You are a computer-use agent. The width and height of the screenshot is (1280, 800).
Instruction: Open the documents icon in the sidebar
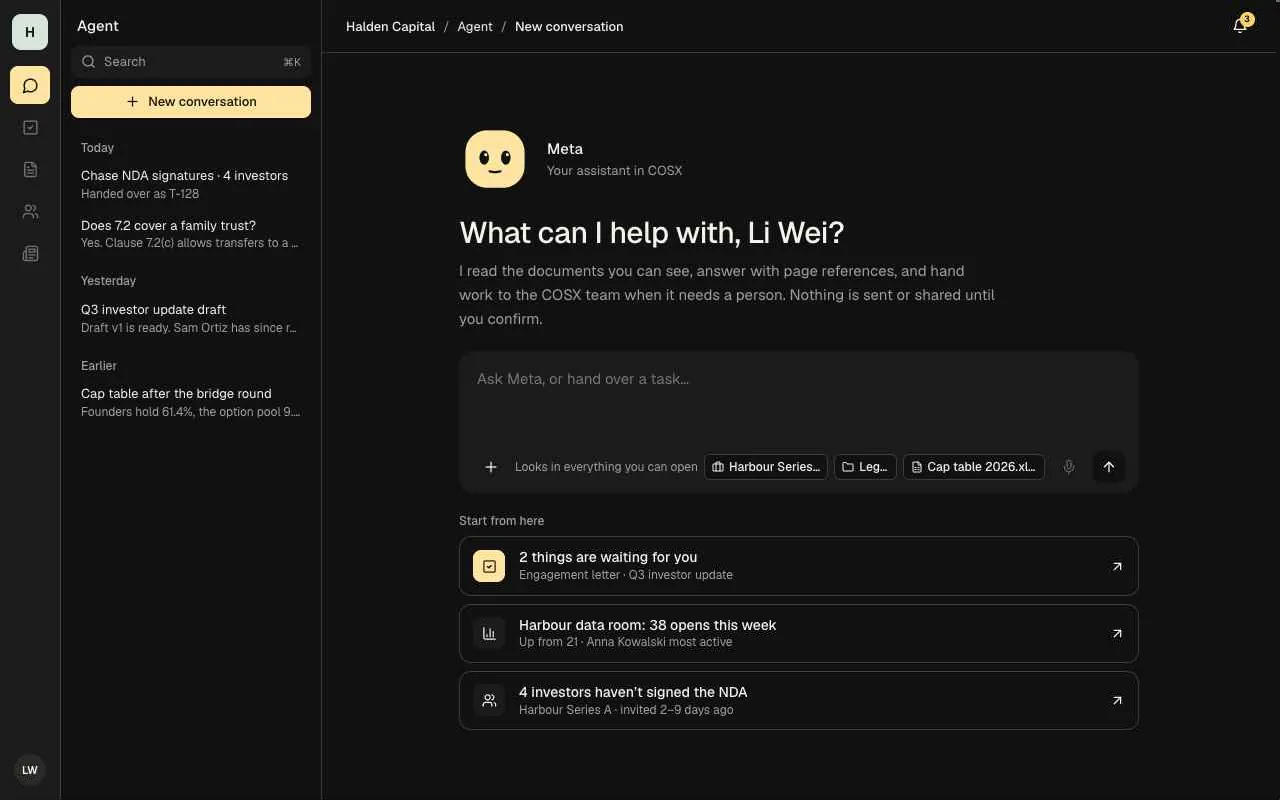(30, 169)
